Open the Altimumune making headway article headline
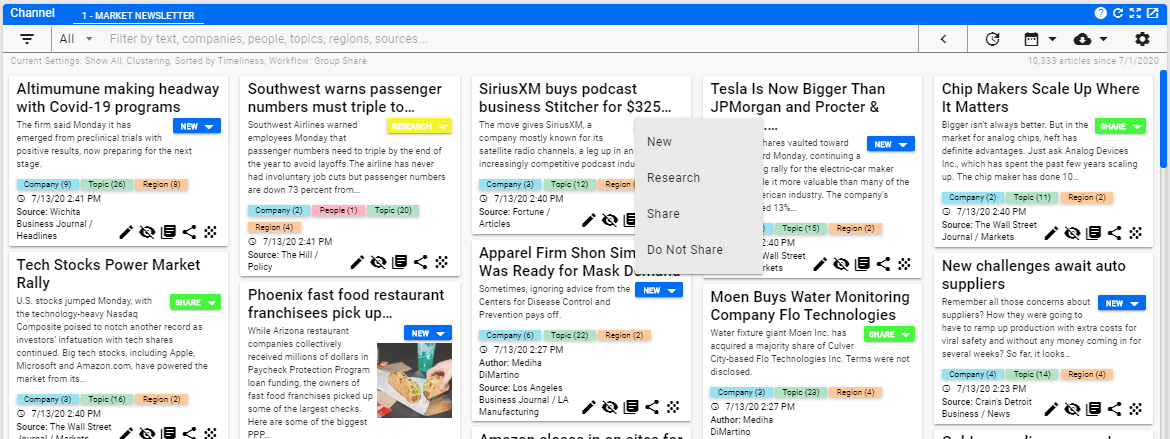The image size is (1170, 439). 118,98
